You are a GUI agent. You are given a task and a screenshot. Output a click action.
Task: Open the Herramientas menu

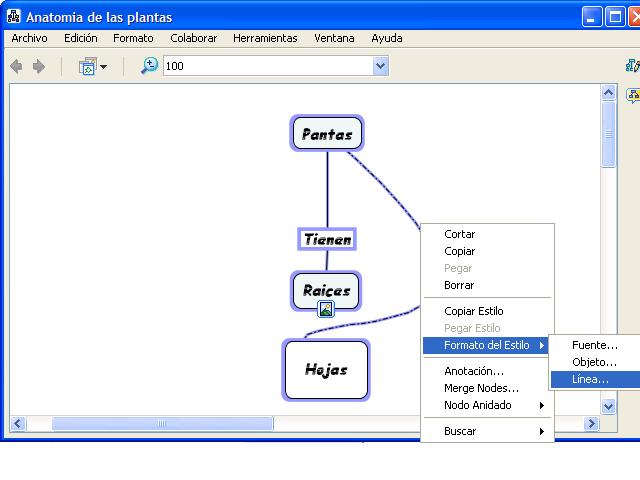point(265,38)
